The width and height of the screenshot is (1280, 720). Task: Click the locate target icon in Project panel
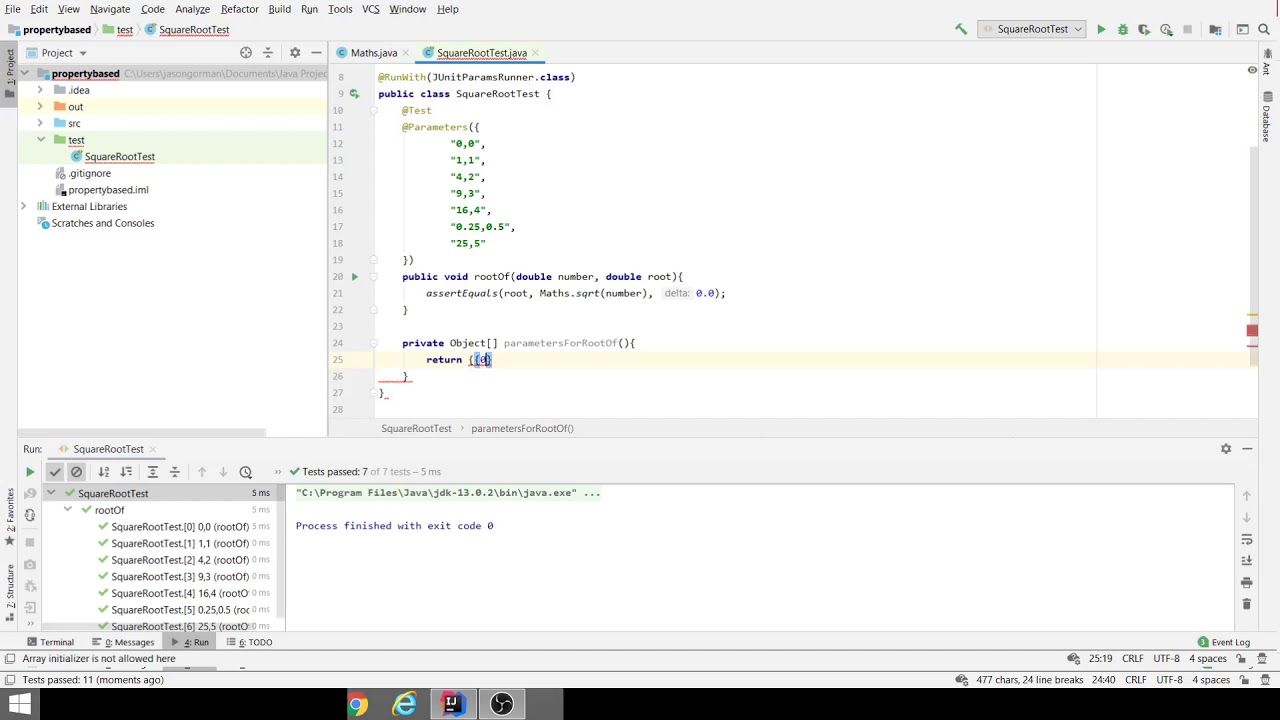click(246, 53)
